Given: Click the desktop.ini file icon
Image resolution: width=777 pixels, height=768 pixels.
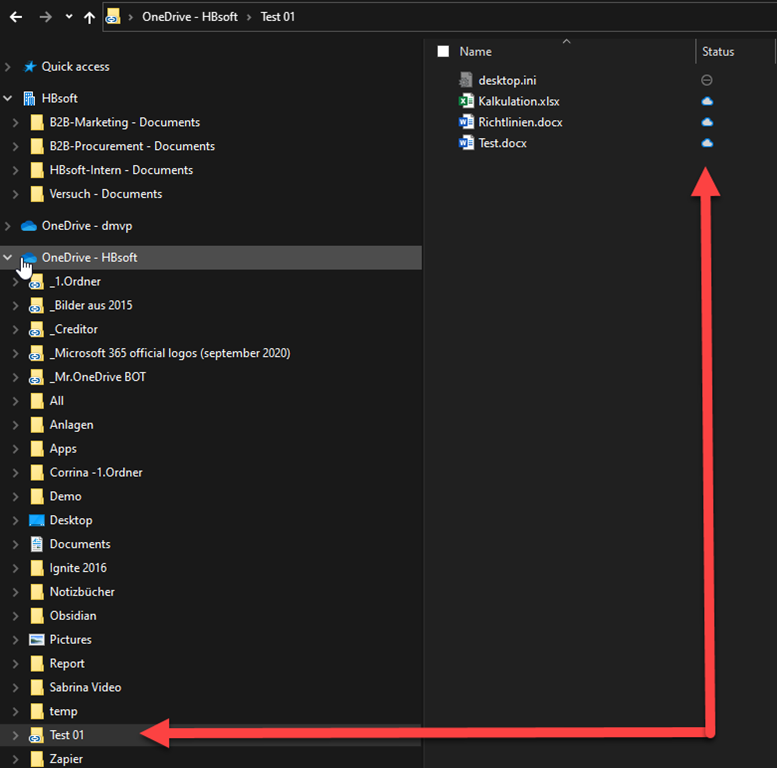Looking at the screenshot, I should tap(465, 80).
